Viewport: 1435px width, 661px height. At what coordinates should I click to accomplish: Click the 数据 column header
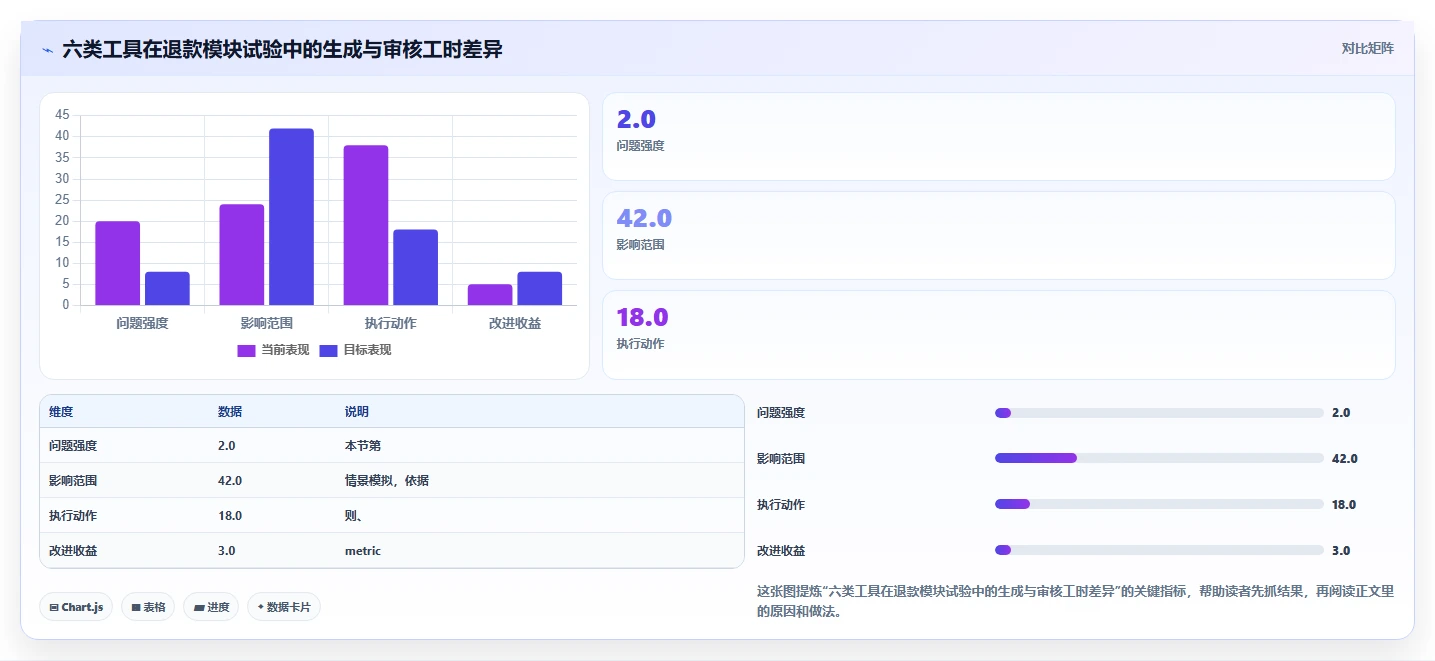[x=230, y=412]
